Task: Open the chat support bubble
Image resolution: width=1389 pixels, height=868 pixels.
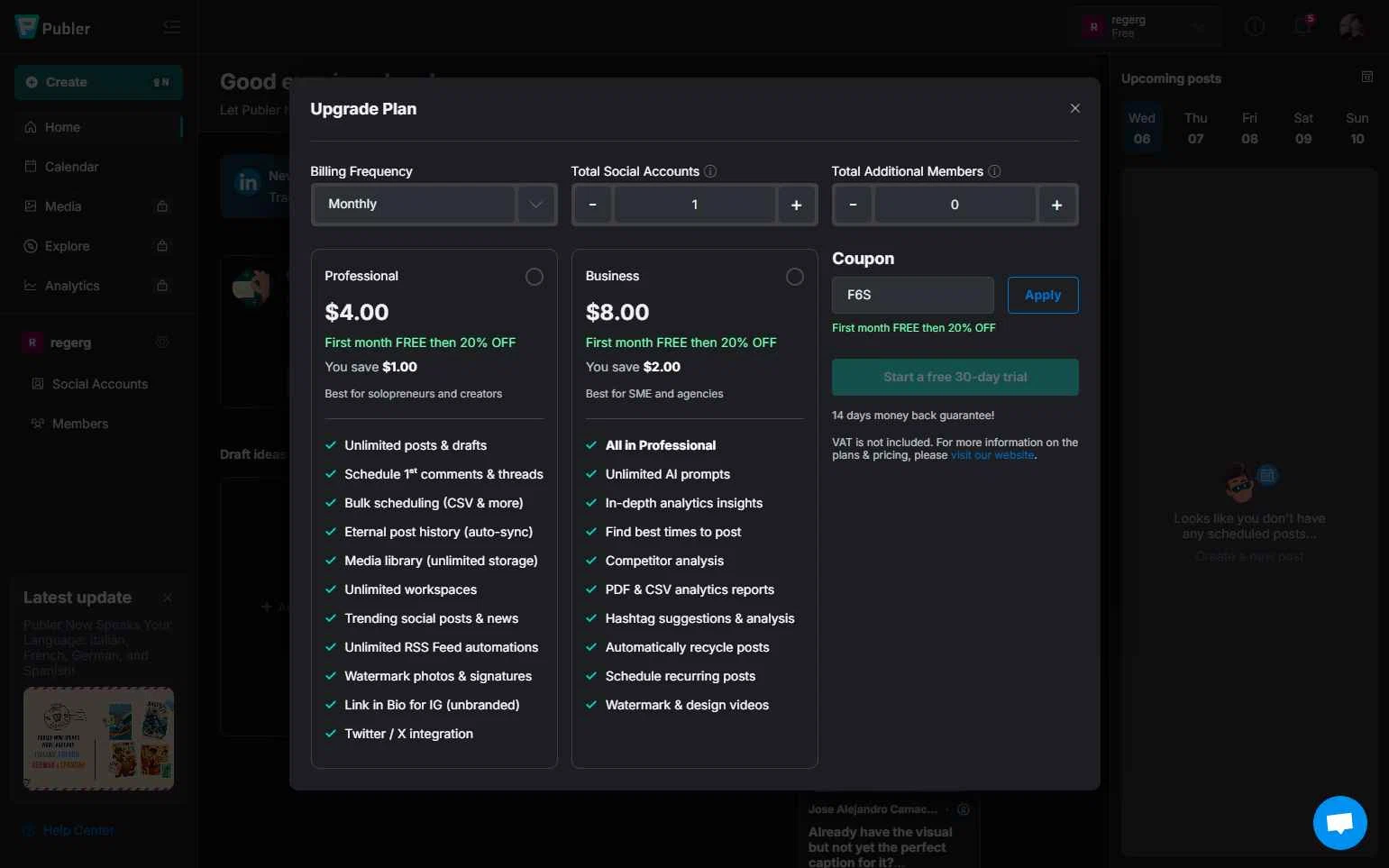Action: pyautogui.click(x=1339, y=822)
